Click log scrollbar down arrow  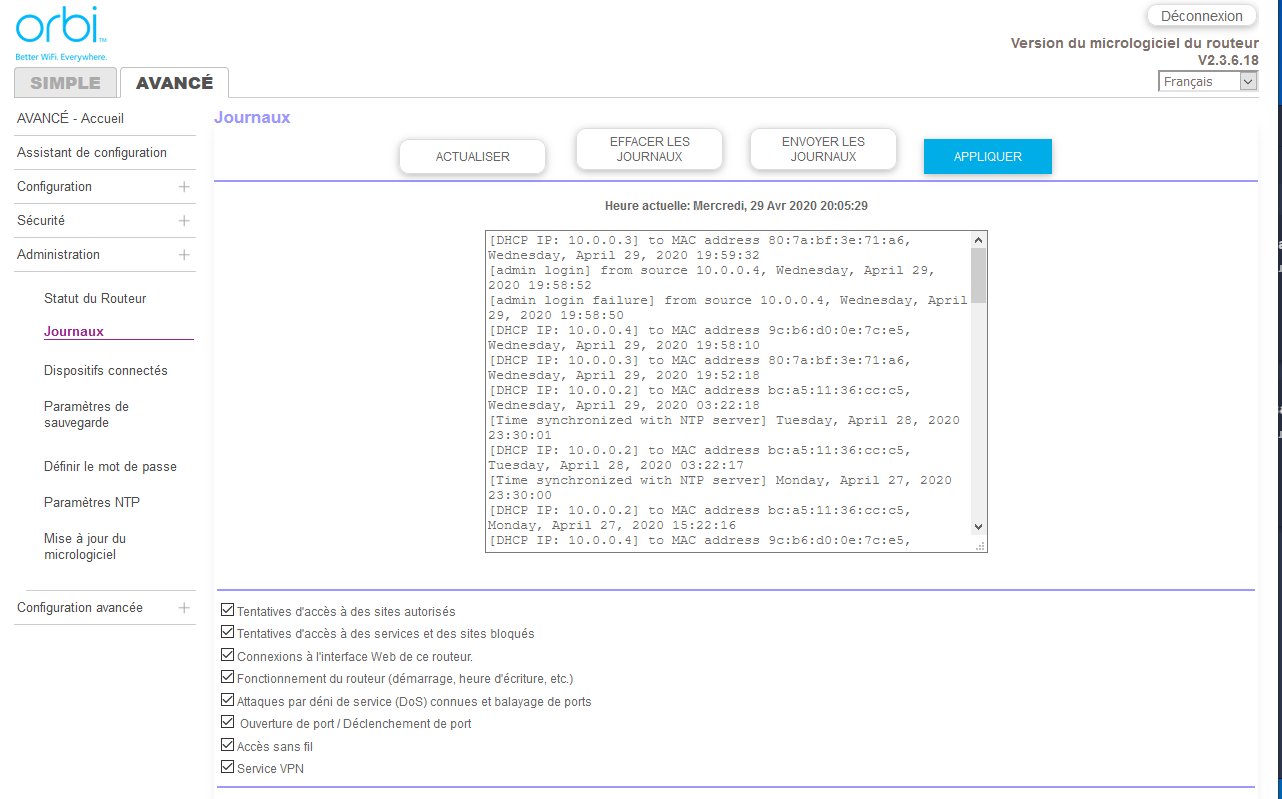(978, 527)
